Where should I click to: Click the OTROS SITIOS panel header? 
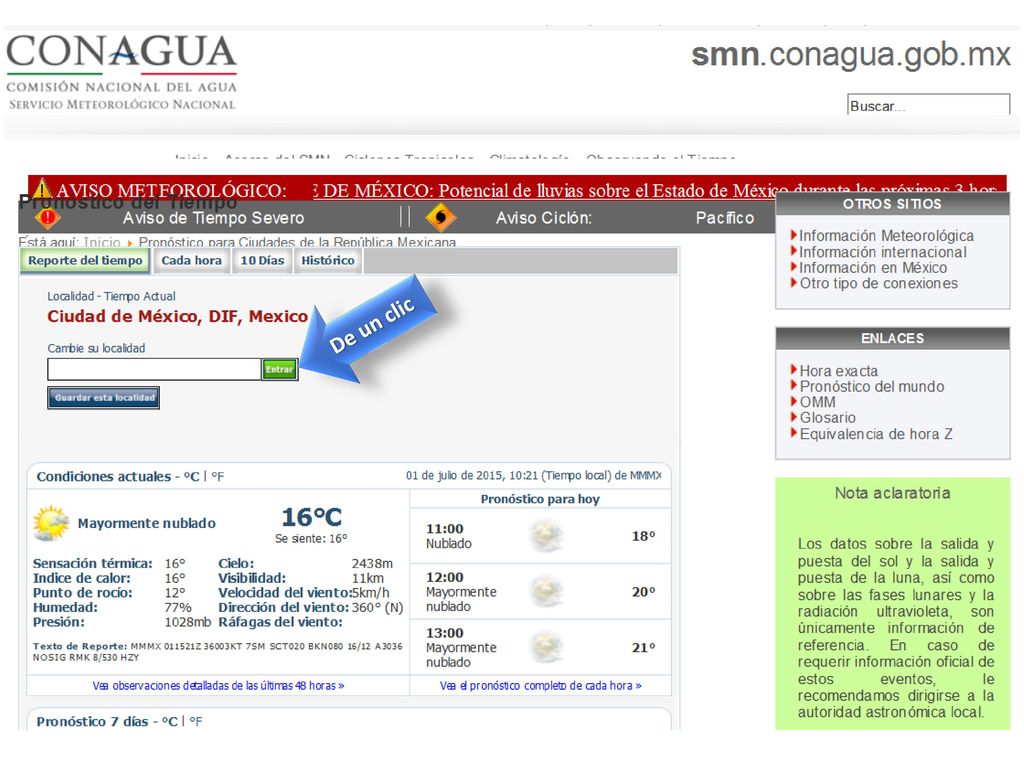coord(892,204)
